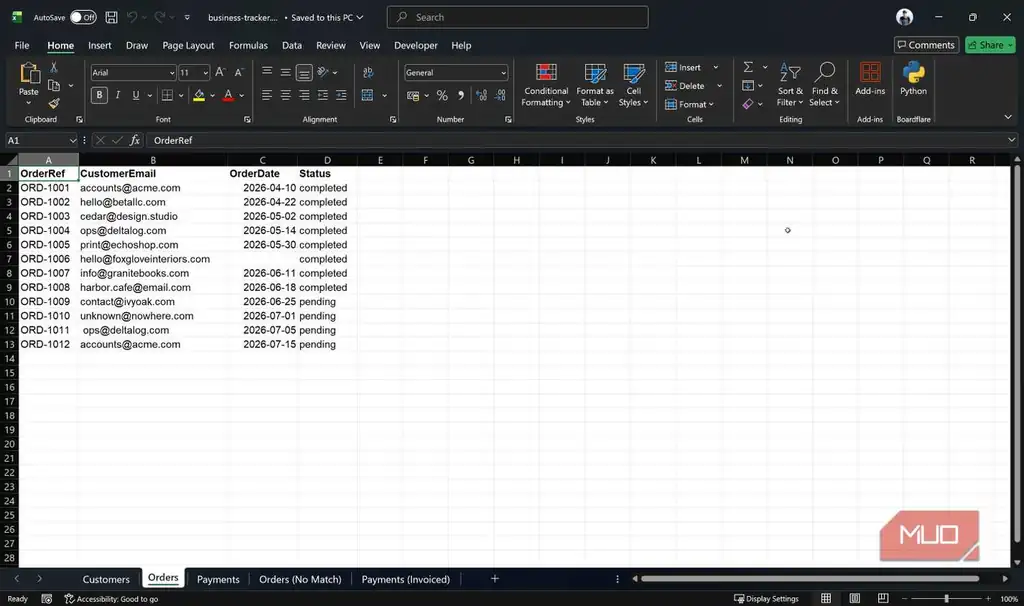Switch to the Insert ribbon tab
The image size is (1024, 606).
tap(99, 45)
